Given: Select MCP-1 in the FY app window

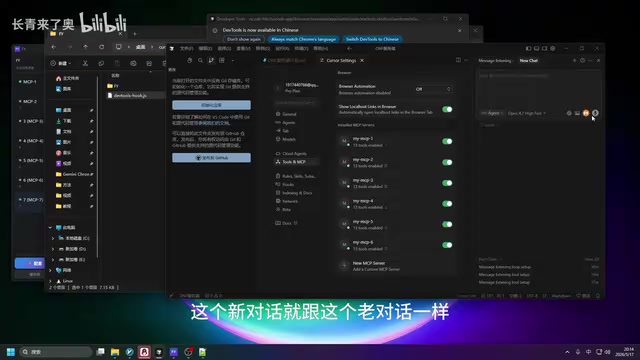Looking at the screenshot, I should click(x=29, y=82).
